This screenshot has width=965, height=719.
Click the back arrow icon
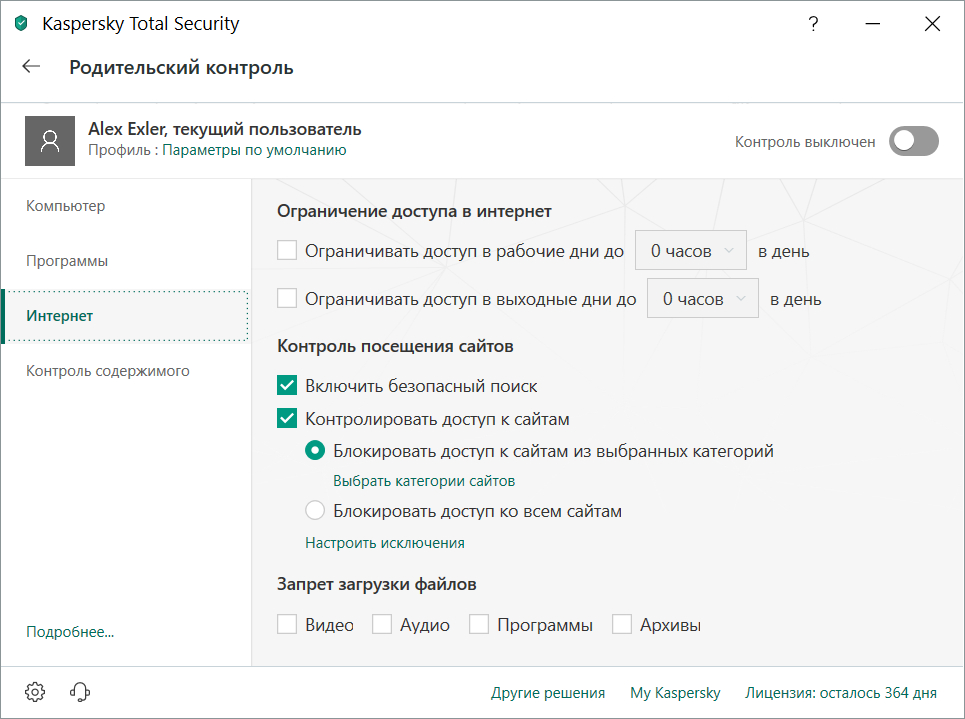tap(31, 67)
